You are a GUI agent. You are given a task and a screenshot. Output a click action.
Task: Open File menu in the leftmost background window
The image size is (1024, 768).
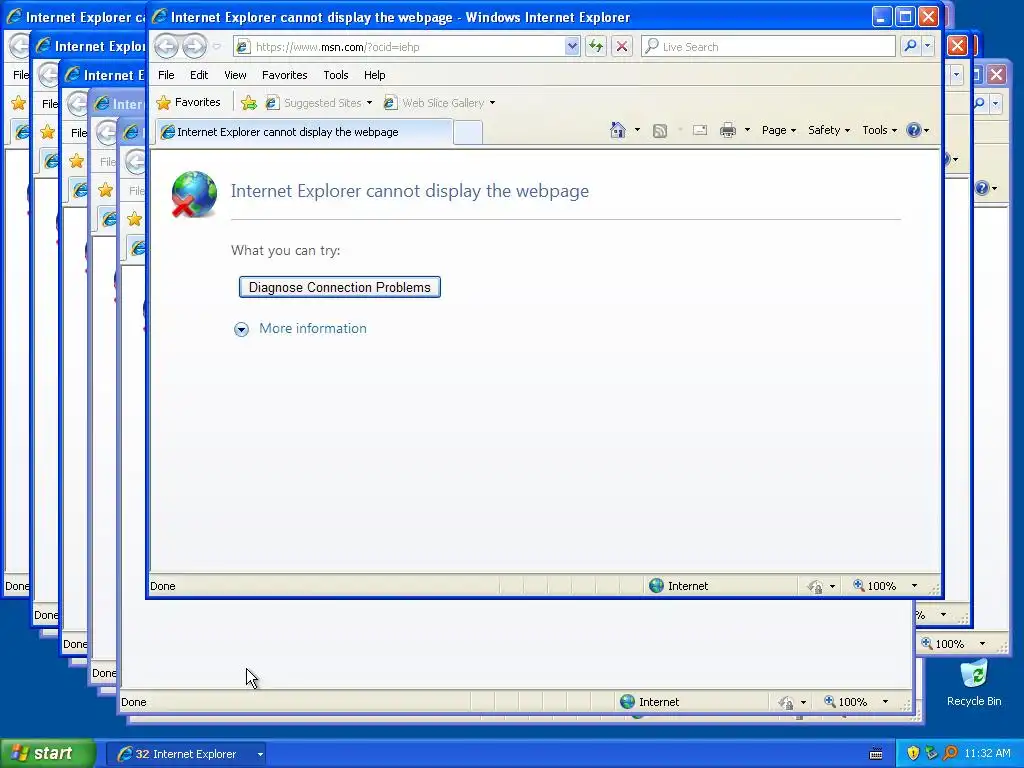click(x=20, y=75)
